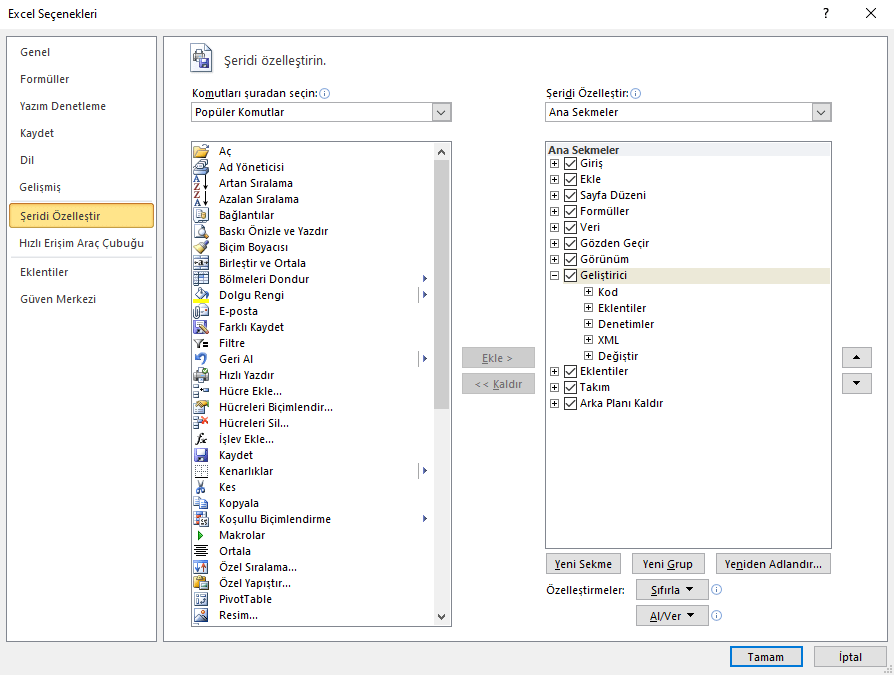894x675 pixels.
Task: Click the Makrolar play icon
Action: tap(201, 535)
